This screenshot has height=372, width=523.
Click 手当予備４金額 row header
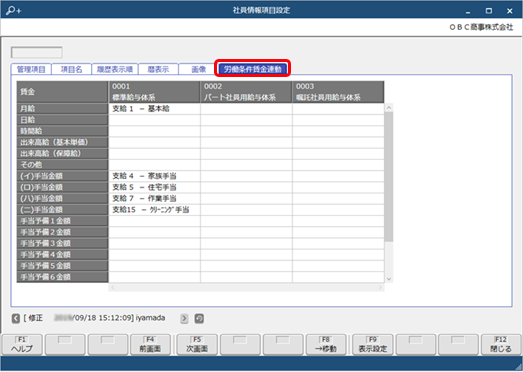(62, 255)
